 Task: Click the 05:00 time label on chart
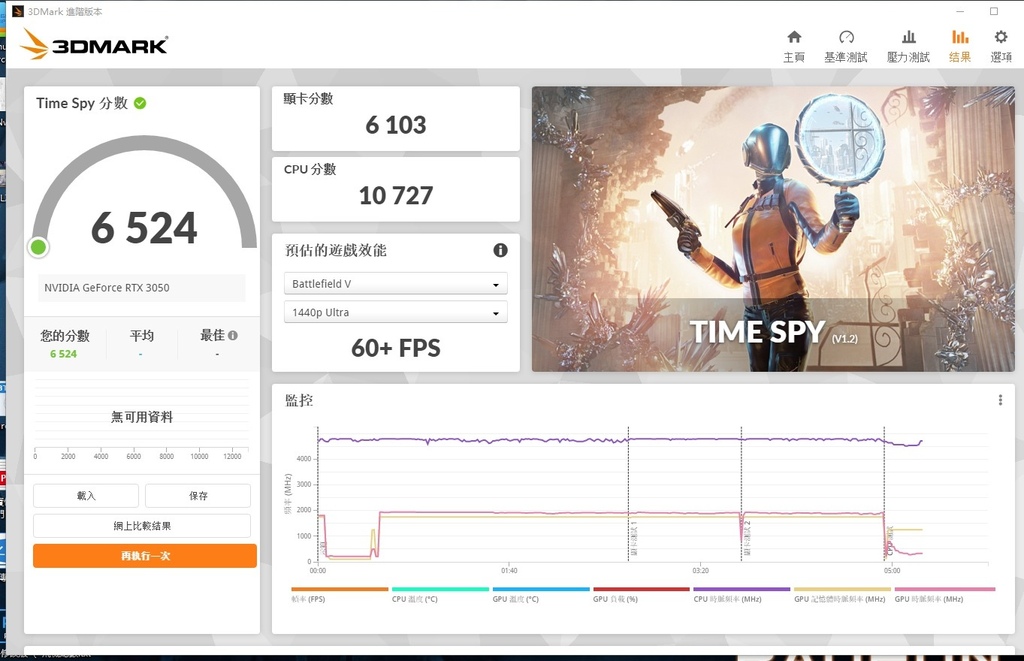pyautogui.click(x=892, y=570)
